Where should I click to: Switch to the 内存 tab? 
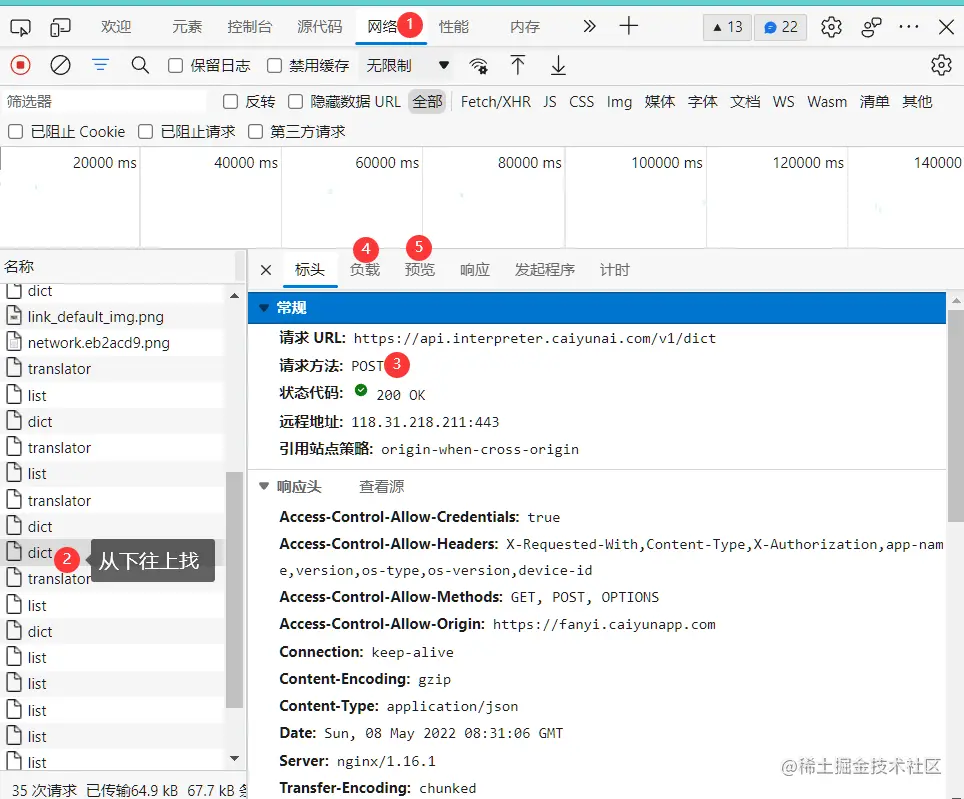525,26
